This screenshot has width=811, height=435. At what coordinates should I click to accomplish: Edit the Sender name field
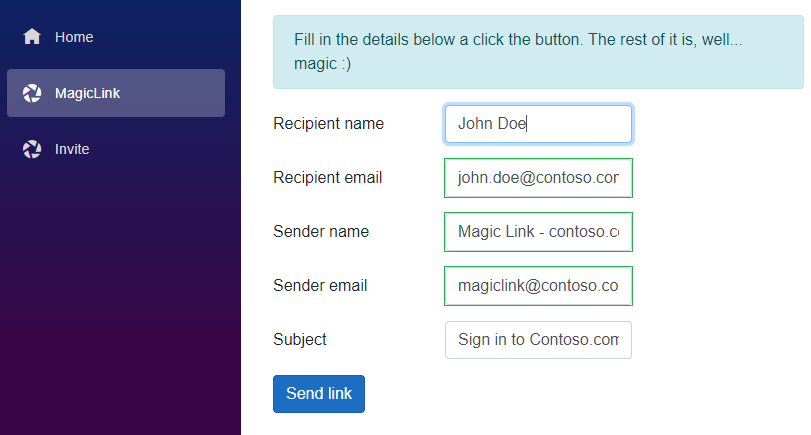(538, 232)
